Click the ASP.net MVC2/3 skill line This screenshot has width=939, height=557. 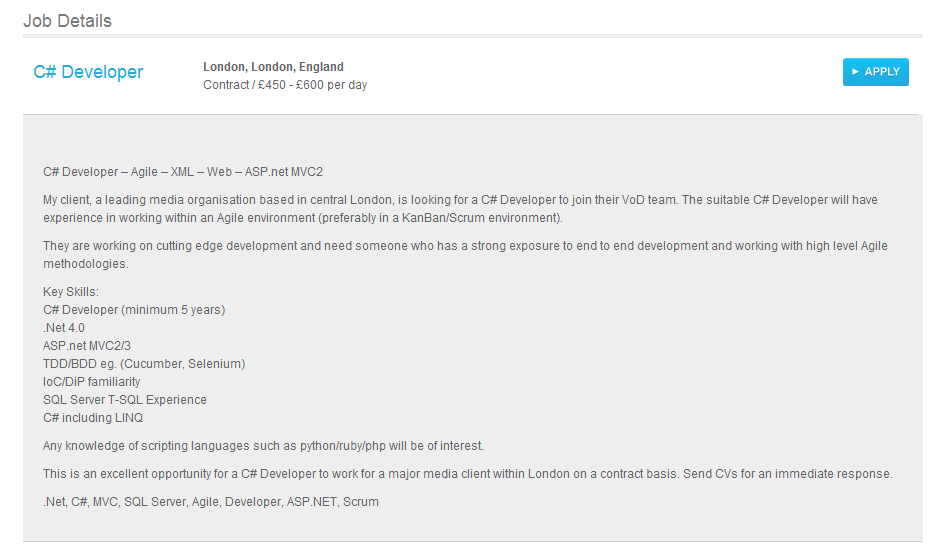point(87,346)
